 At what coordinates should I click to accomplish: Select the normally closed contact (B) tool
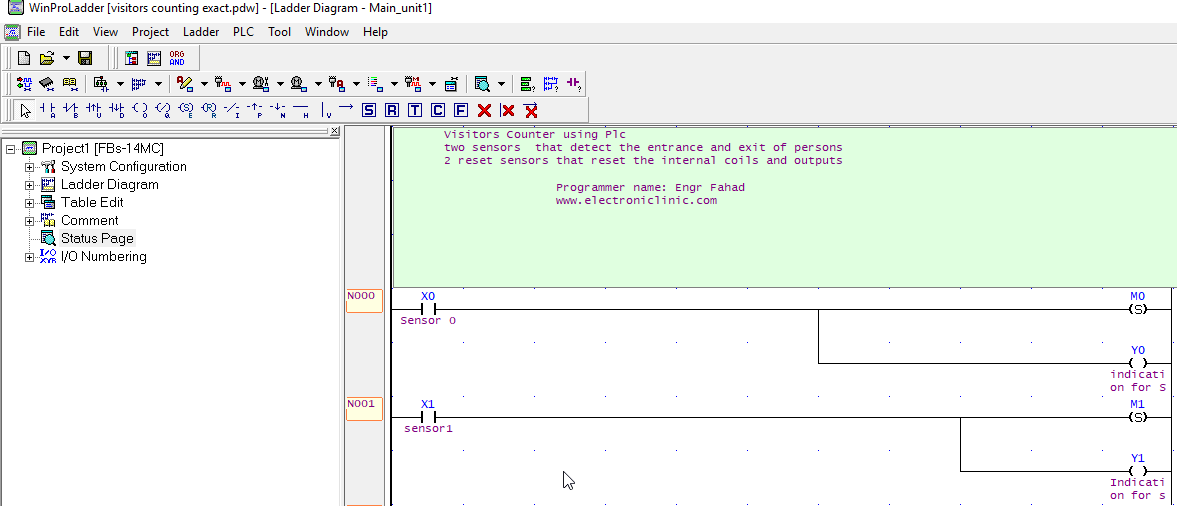coord(70,110)
